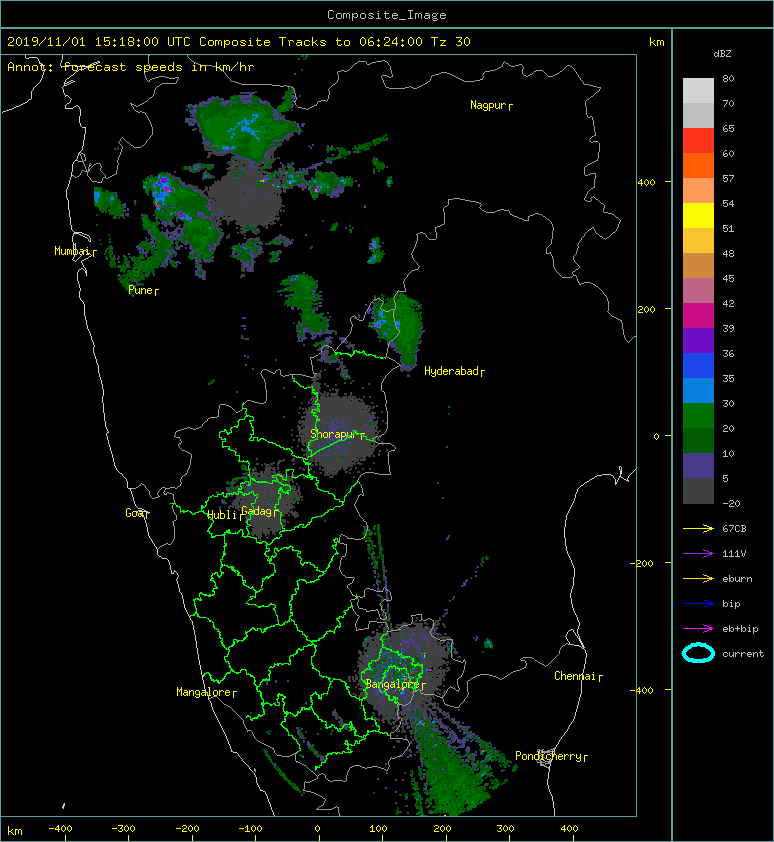Click the Chennai city label
Screen dimensions: 774x842
(x=575, y=676)
